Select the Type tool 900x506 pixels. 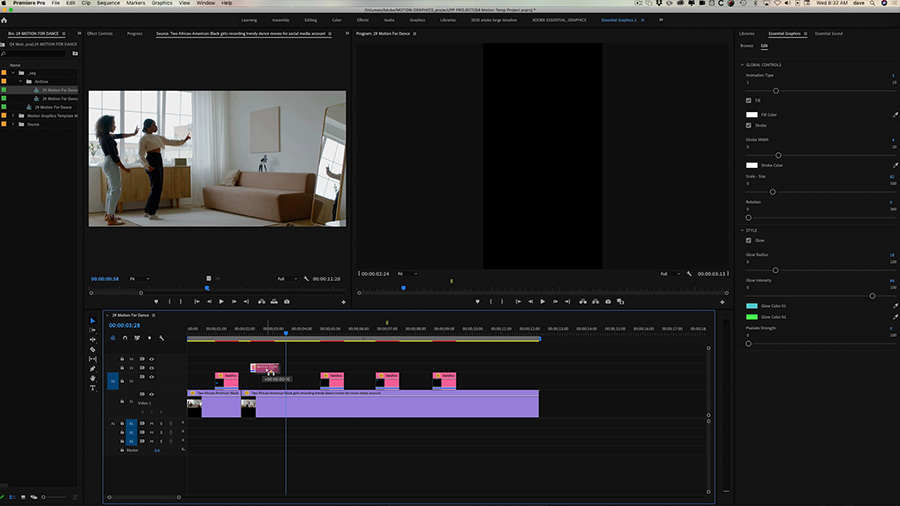[92, 388]
